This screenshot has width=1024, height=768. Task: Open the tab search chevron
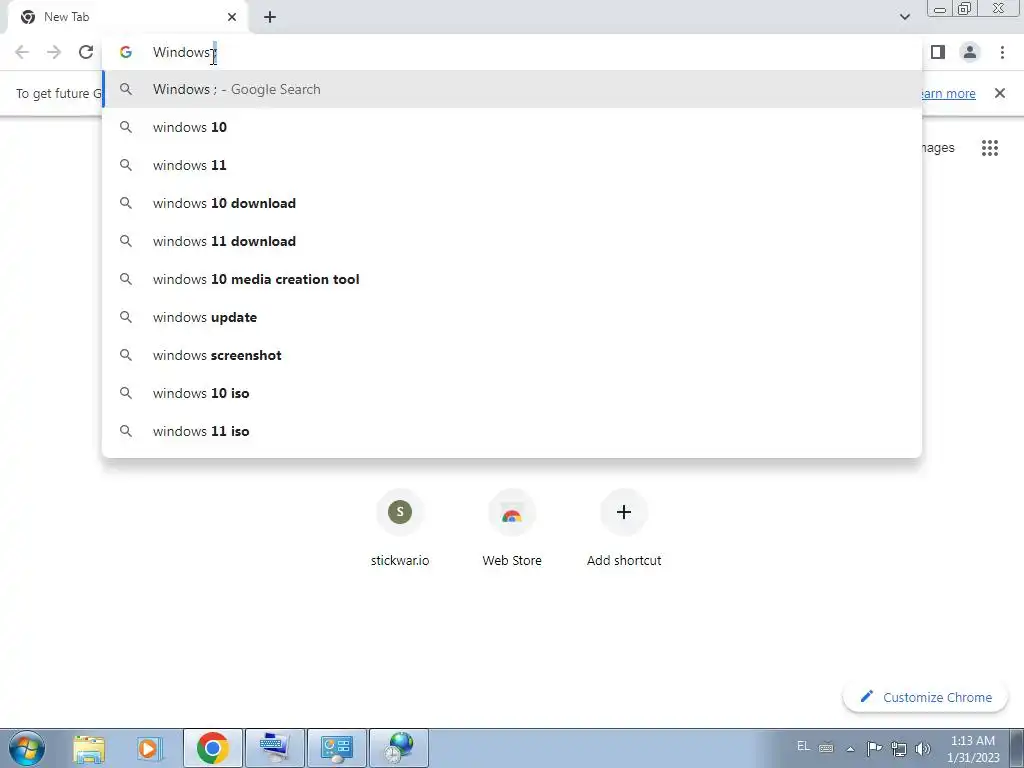point(904,17)
